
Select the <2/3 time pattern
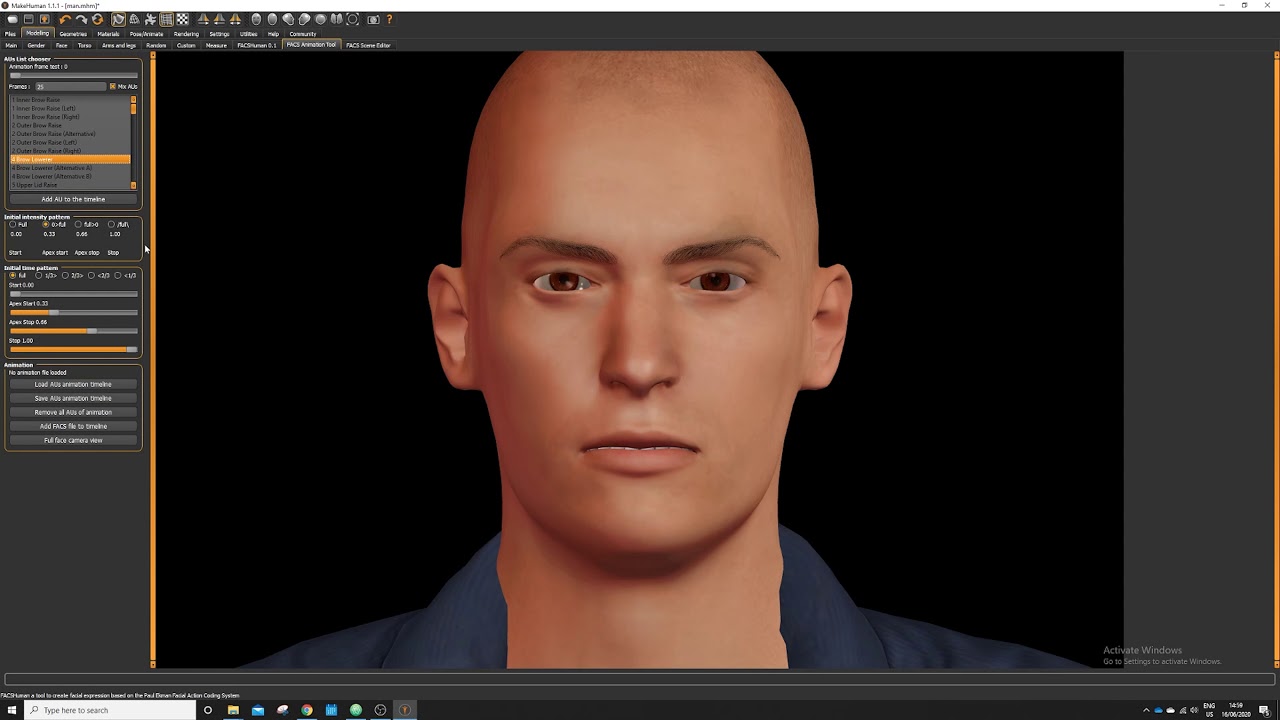click(x=91, y=275)
